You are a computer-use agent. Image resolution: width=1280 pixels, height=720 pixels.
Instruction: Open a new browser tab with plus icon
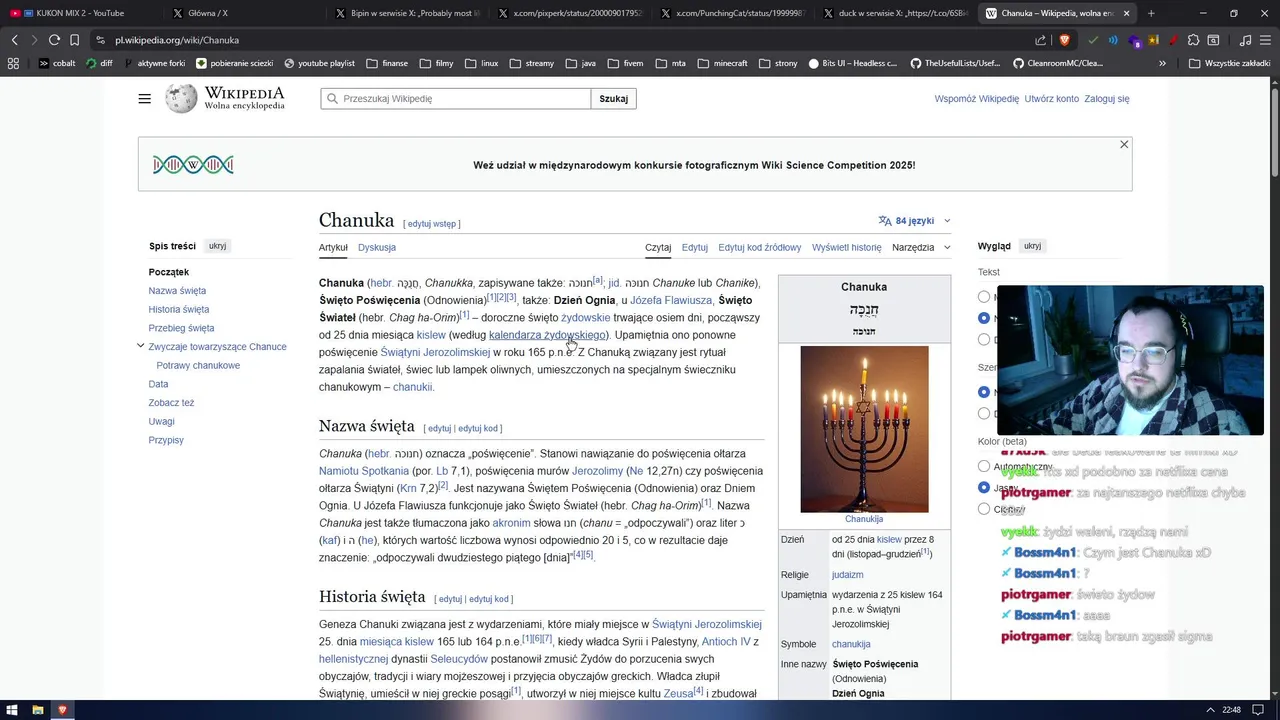tap(1151, 13)
